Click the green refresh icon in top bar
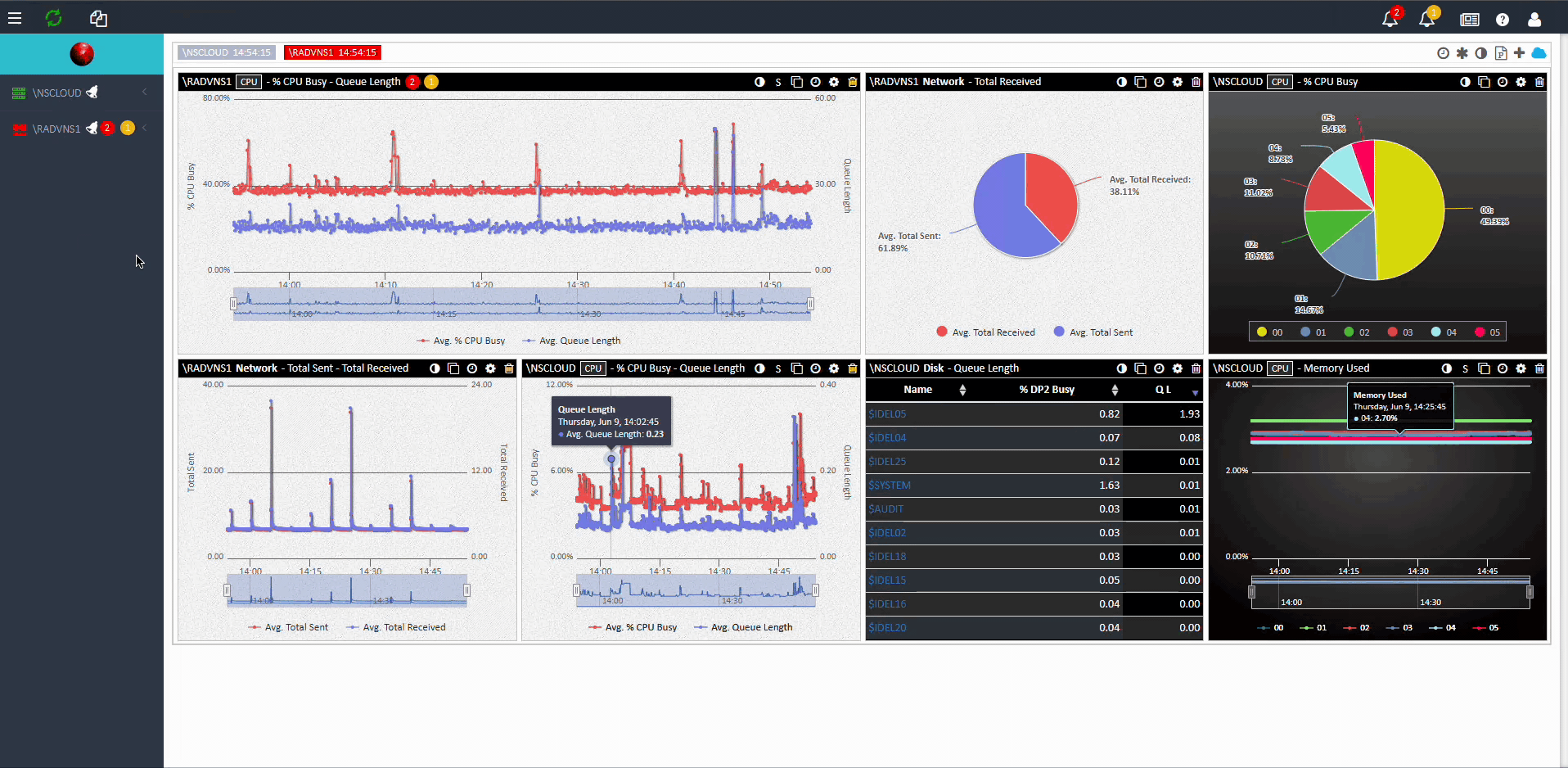The width and height of the screenshot is (1568, 768). (x=54, y=18)
